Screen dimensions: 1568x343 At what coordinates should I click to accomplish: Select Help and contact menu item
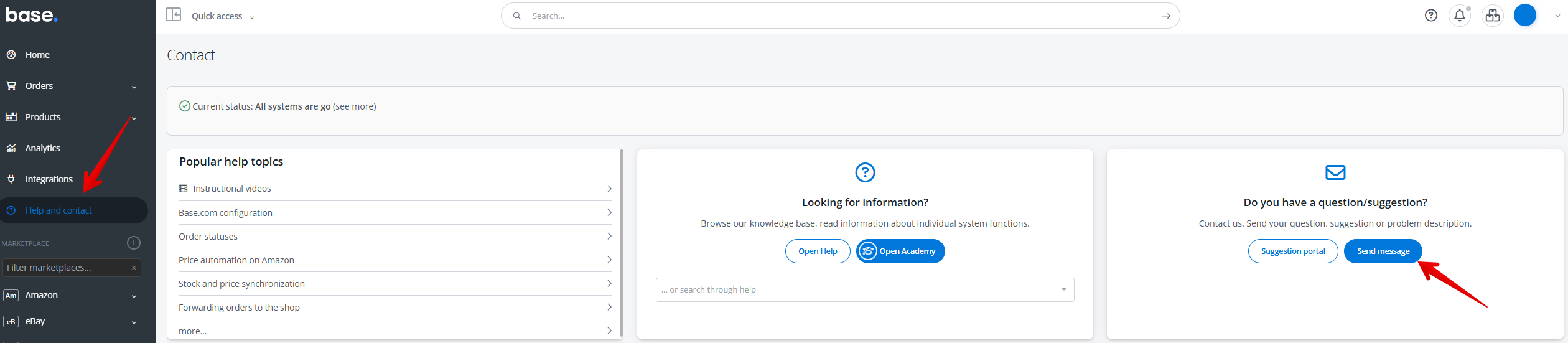point(58,210)
